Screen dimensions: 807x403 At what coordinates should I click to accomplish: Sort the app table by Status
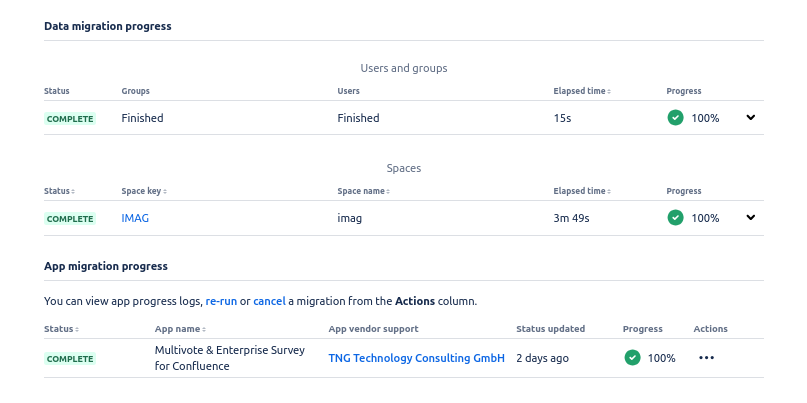click(x=60, y=329)
